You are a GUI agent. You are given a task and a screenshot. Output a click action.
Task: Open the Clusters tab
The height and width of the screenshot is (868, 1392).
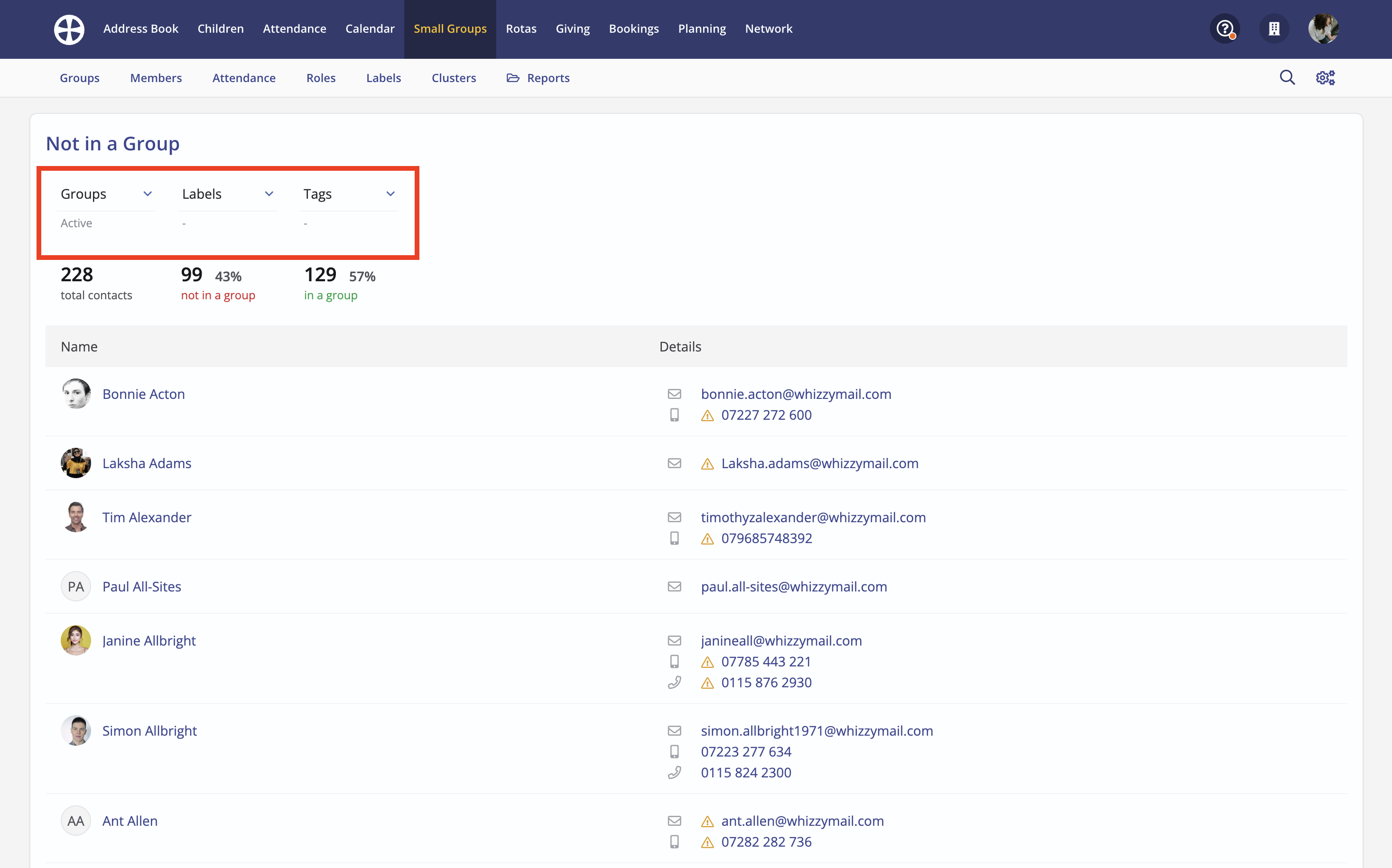[x=454, y=78]
